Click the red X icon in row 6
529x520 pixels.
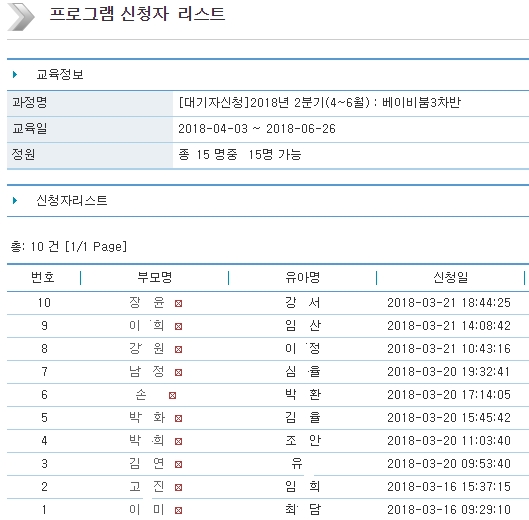pos(172,395)
